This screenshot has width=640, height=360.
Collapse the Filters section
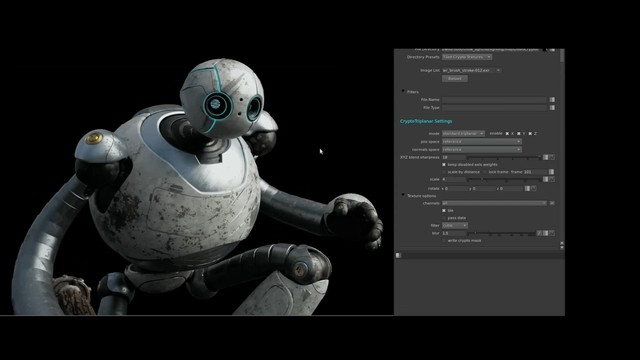pos(403,91)
